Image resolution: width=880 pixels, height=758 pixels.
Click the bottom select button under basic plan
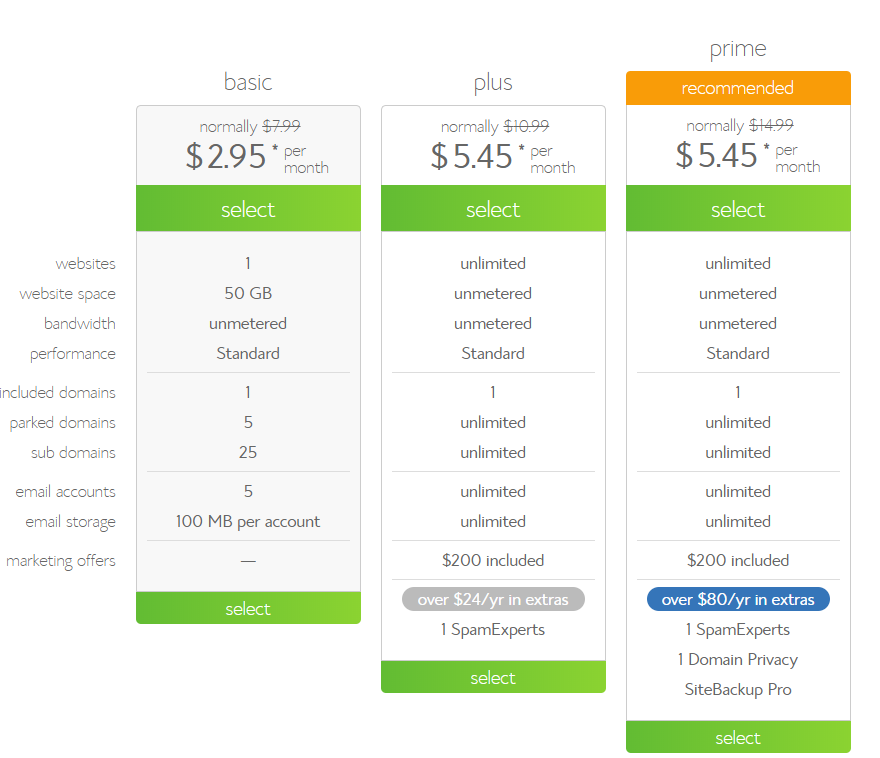coord(248,608)
